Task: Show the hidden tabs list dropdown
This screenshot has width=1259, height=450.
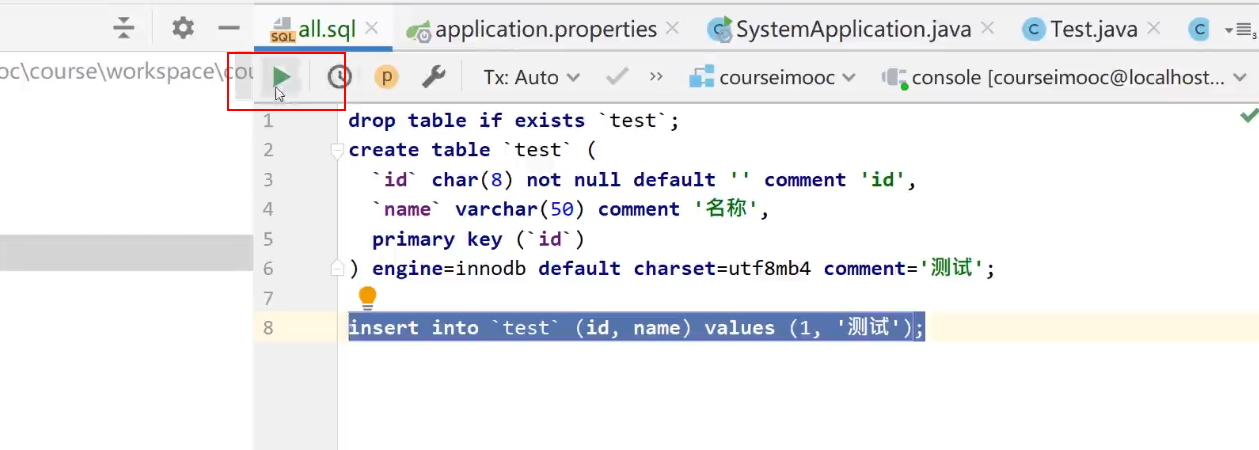Action: 1240,30
